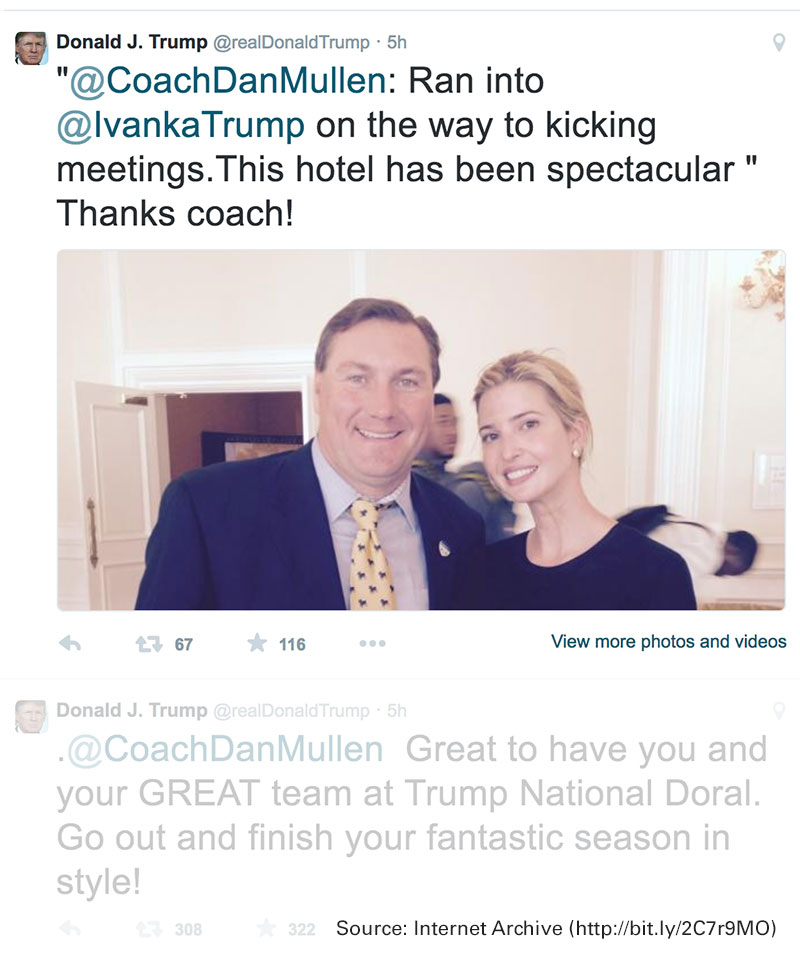800x959 pixels.
Task: Click the location pin on the second tweet
Action: pos(780,708)
